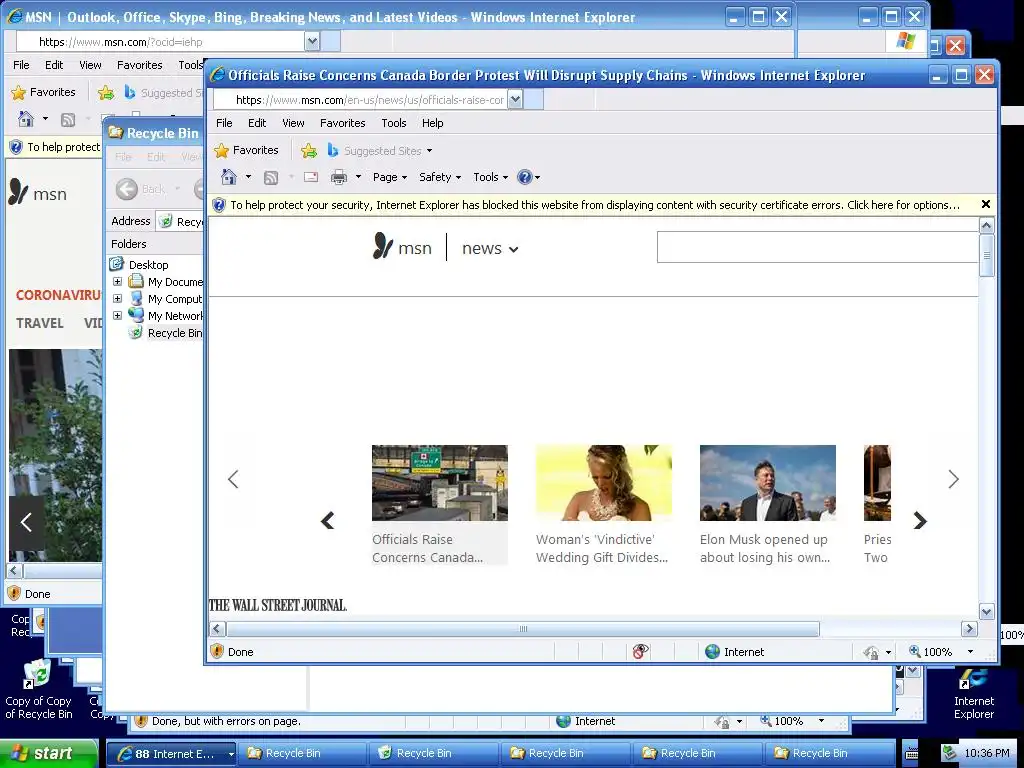Click the TRAVEL link in the back MSN window
Image resolution: width=1024 pixels, height=768 pixels.
pos(40,323)
